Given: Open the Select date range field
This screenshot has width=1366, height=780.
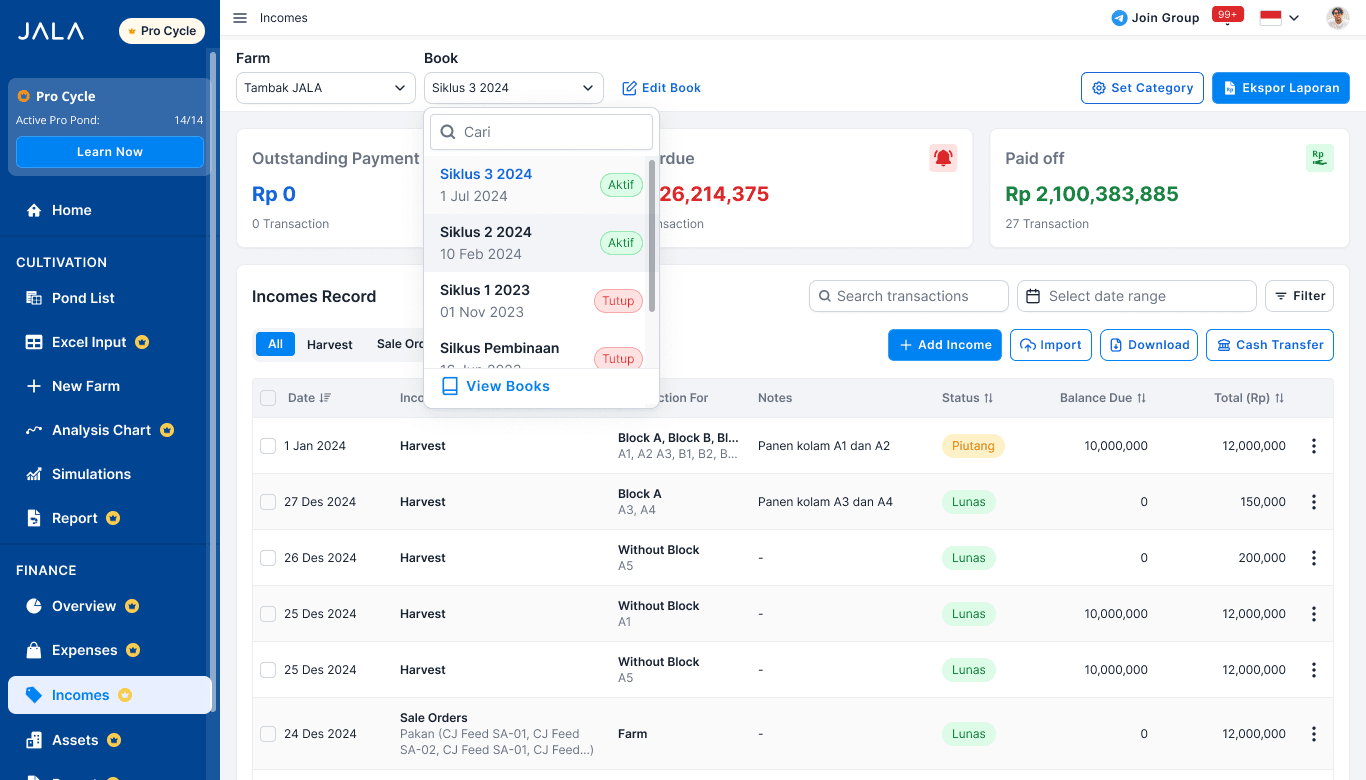Looking at the screenshot, I should (1136, 296).
